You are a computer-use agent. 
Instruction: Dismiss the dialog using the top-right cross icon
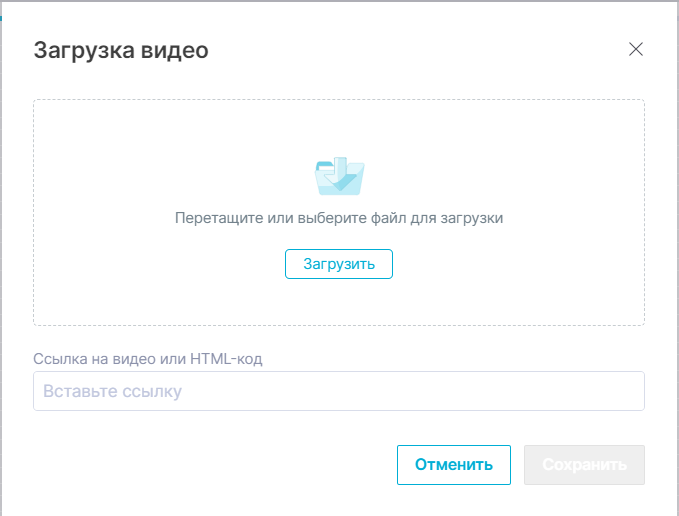[x=635, y=50]
